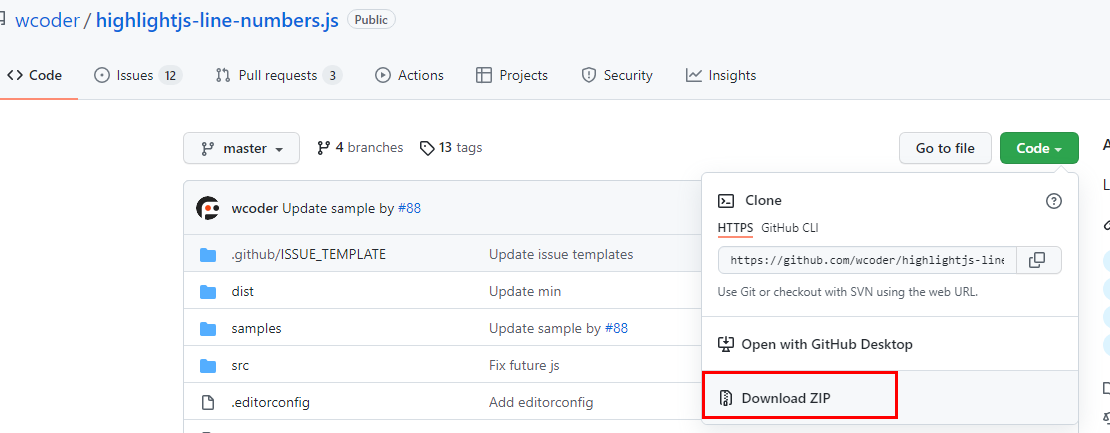1110x433 pixels.
Task: Click the folder icon beside dist
Action: click(x=207, y=291)
